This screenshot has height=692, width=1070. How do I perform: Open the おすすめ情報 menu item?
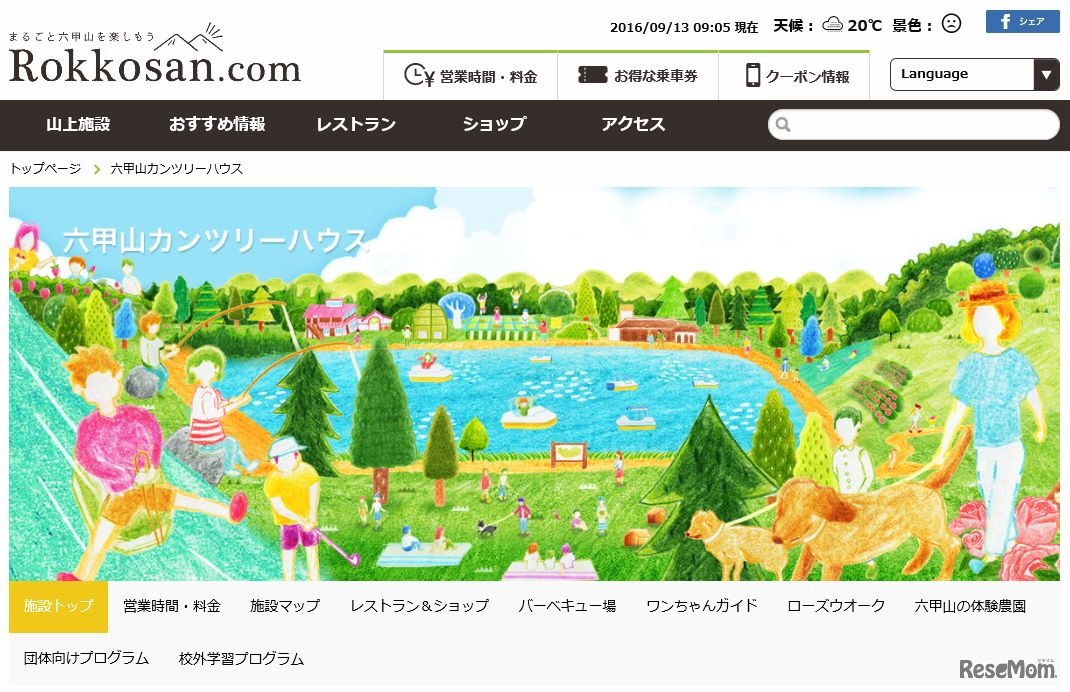pyautogui.click(x=217, y=124)
